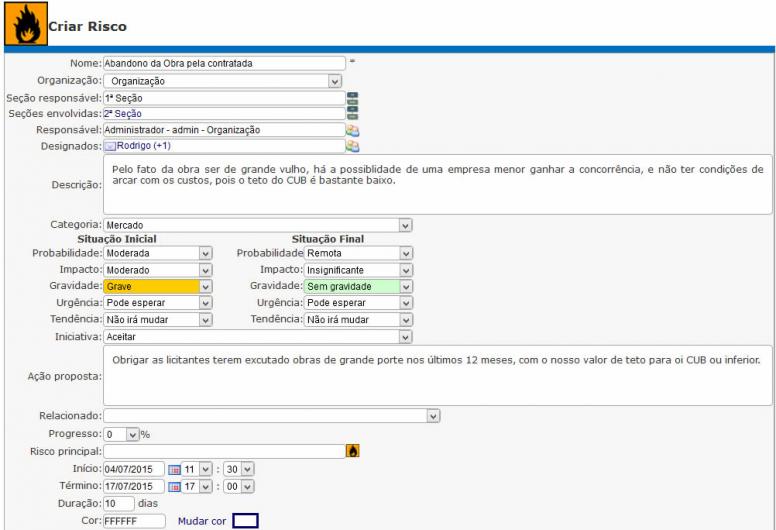Viewport: 776px width, 530px height.
Task: Click into the Nome text field
Action: point(223,63)
